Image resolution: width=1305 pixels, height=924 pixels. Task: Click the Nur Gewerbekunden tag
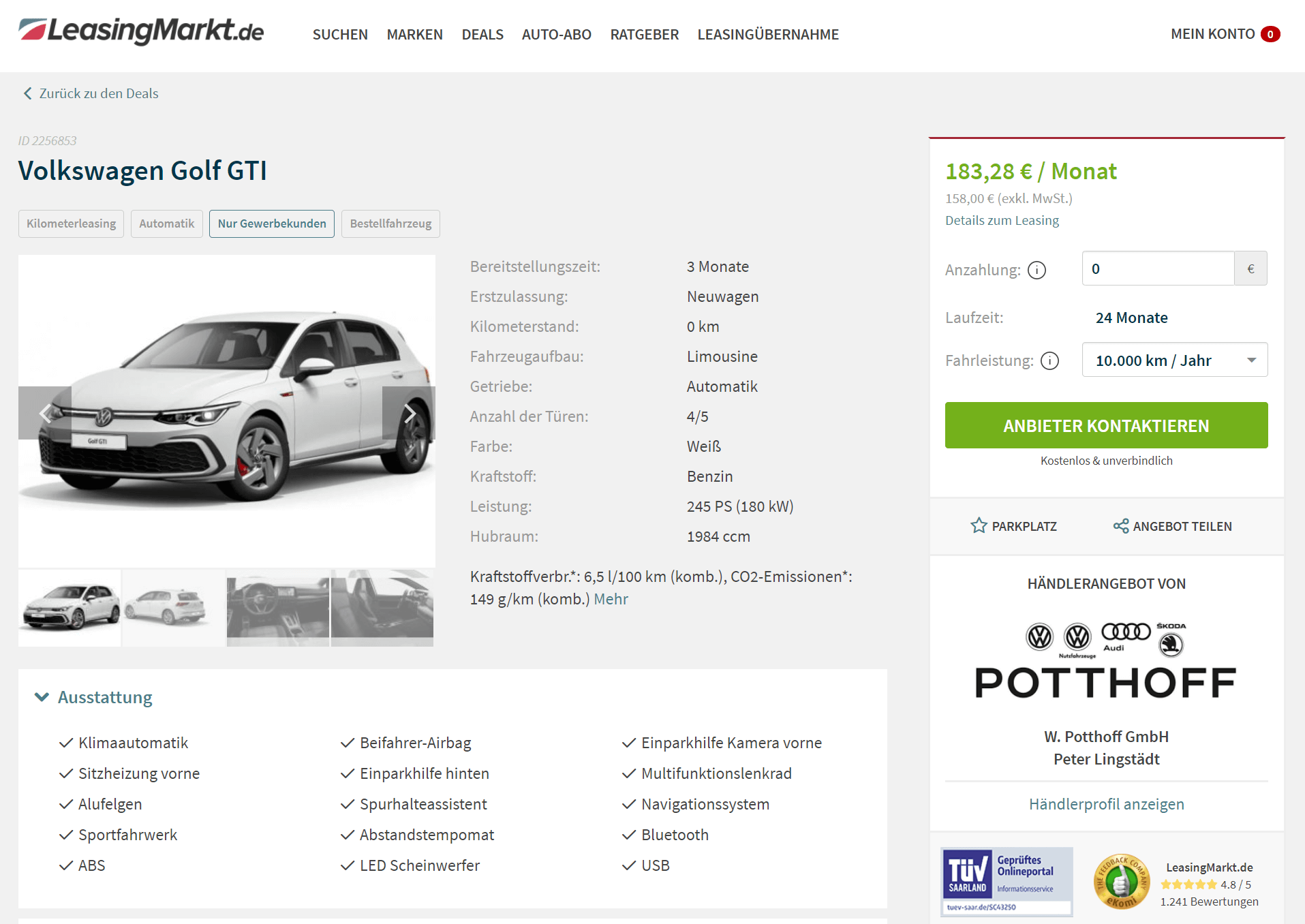[272, 224]
